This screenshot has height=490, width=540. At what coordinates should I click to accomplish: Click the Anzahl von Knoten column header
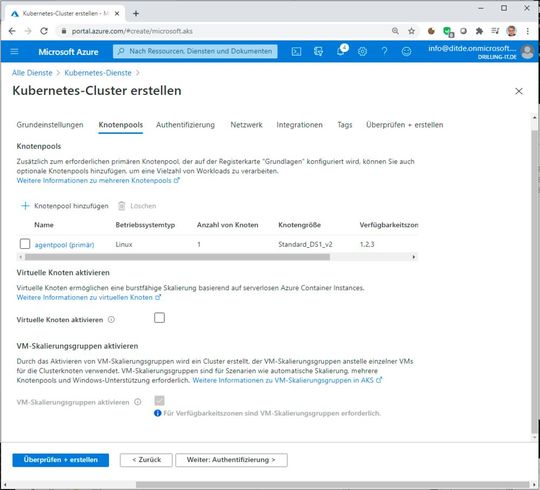(227, 225)
